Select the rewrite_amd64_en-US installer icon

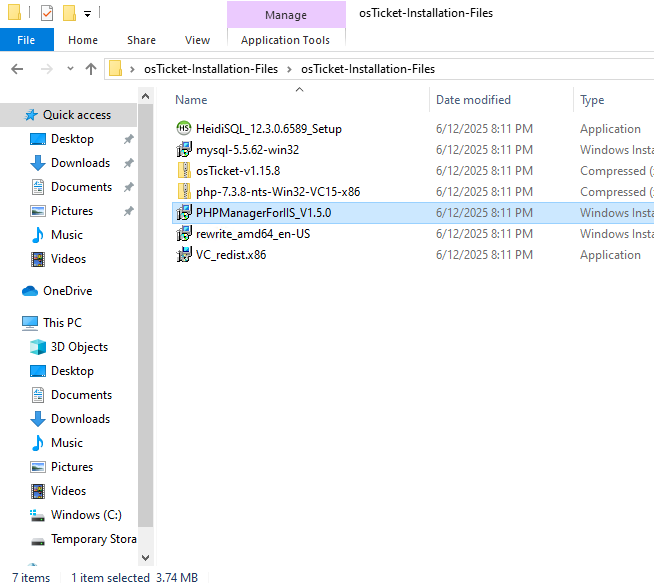pyautogui.click(x=184, y=234)
